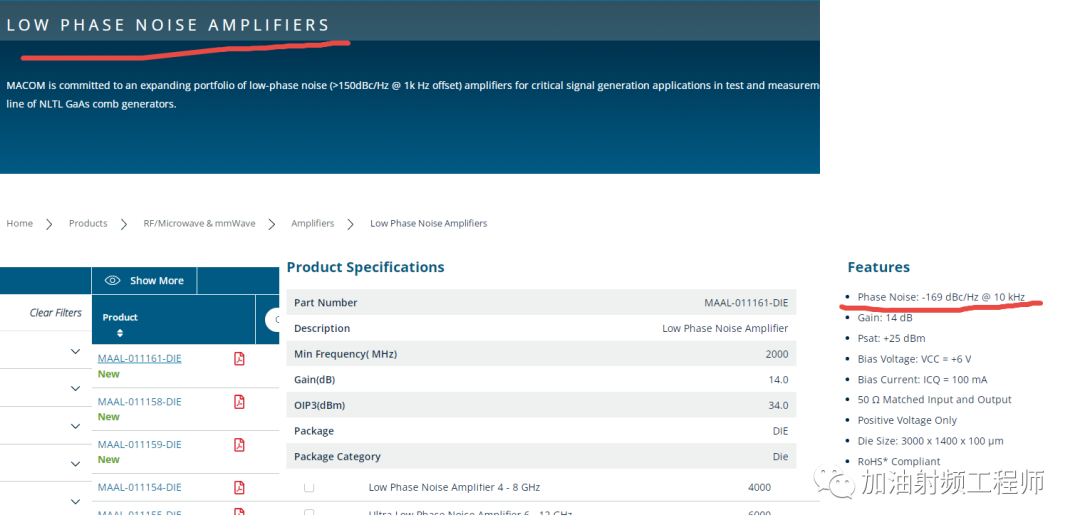Click breadcrumb chevron after Home

tap(49, 224)
